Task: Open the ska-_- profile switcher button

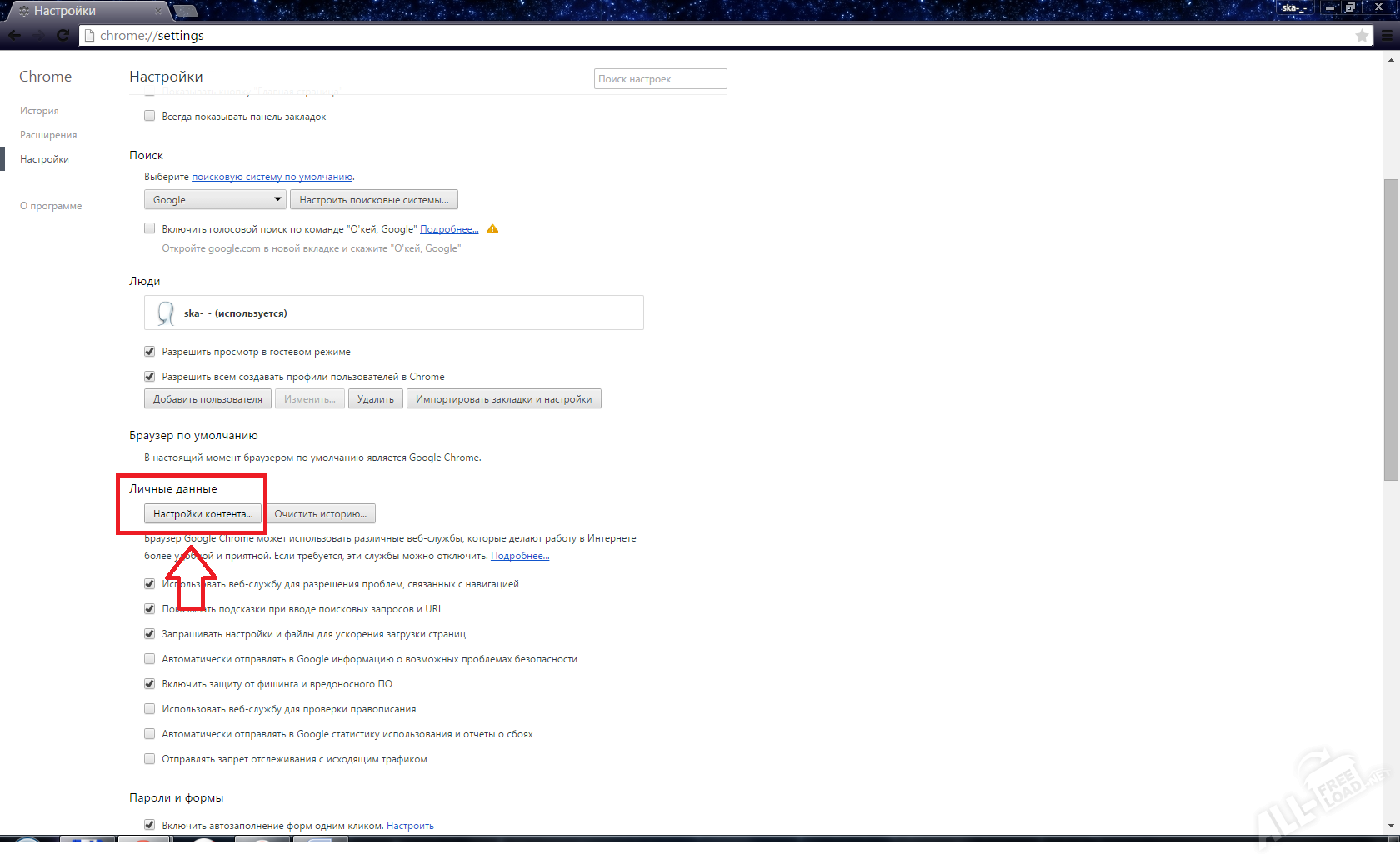Action: click(1294, 7)
